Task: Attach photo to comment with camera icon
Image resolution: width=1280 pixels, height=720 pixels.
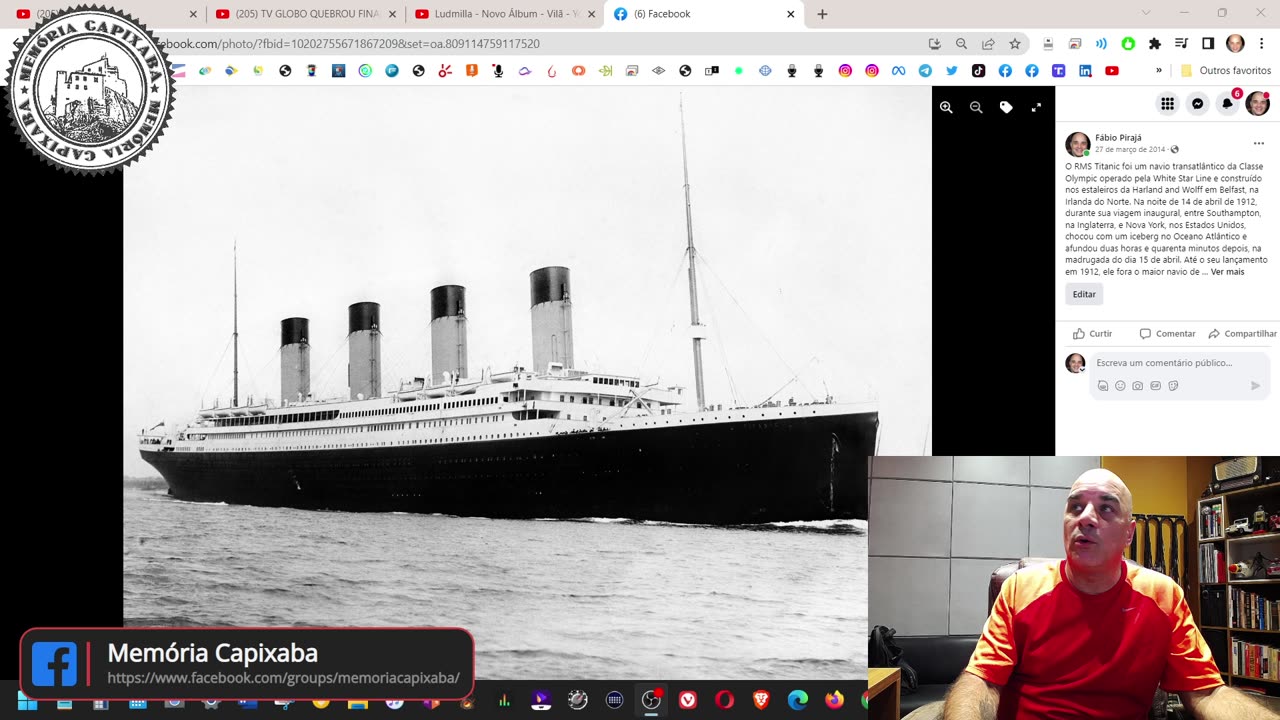Action: pyautogui.click(x=1138, y=386)
